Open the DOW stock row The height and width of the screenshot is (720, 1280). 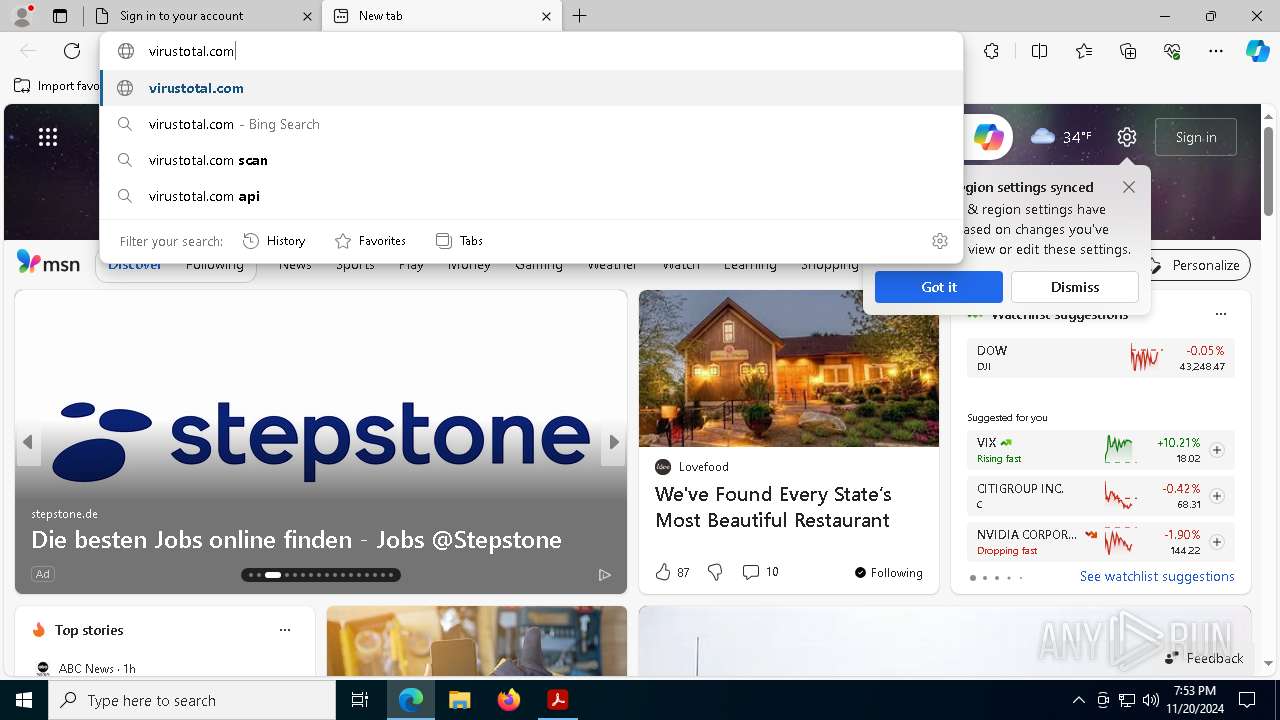(1101, 358)
